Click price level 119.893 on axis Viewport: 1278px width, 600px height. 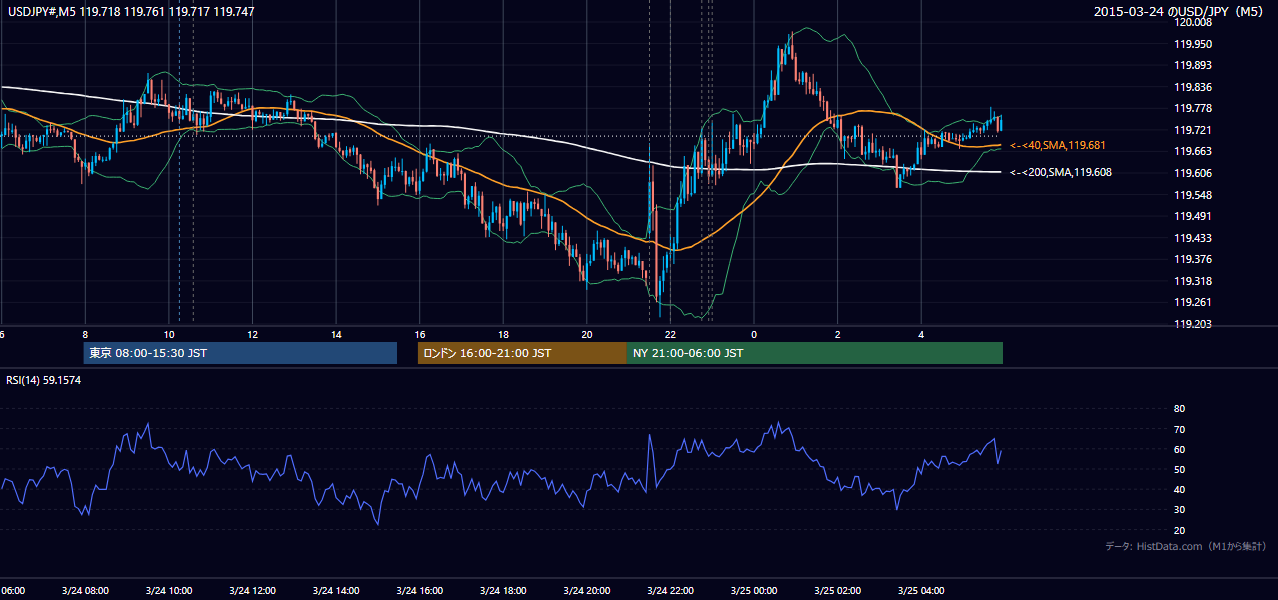pyautogui.click(x=1191, y=65)
